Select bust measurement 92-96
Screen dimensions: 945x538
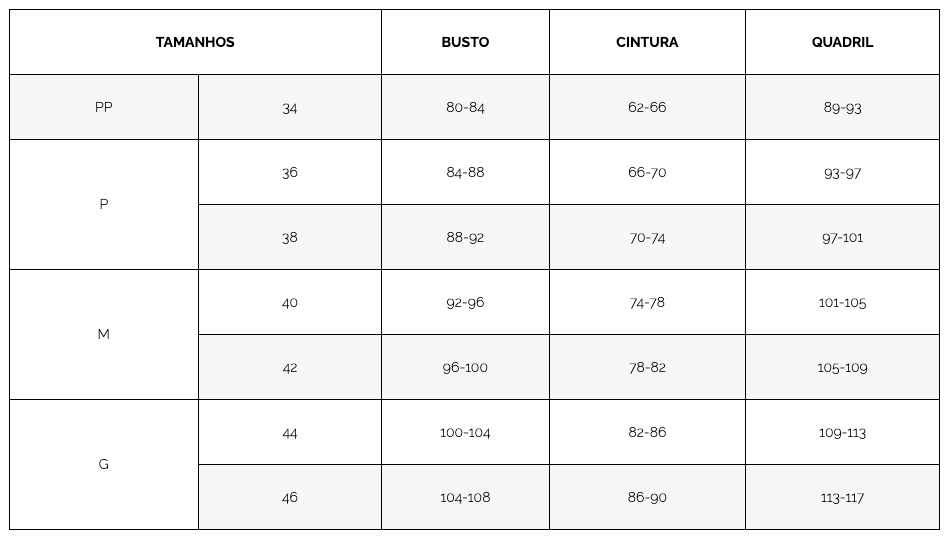465,302
